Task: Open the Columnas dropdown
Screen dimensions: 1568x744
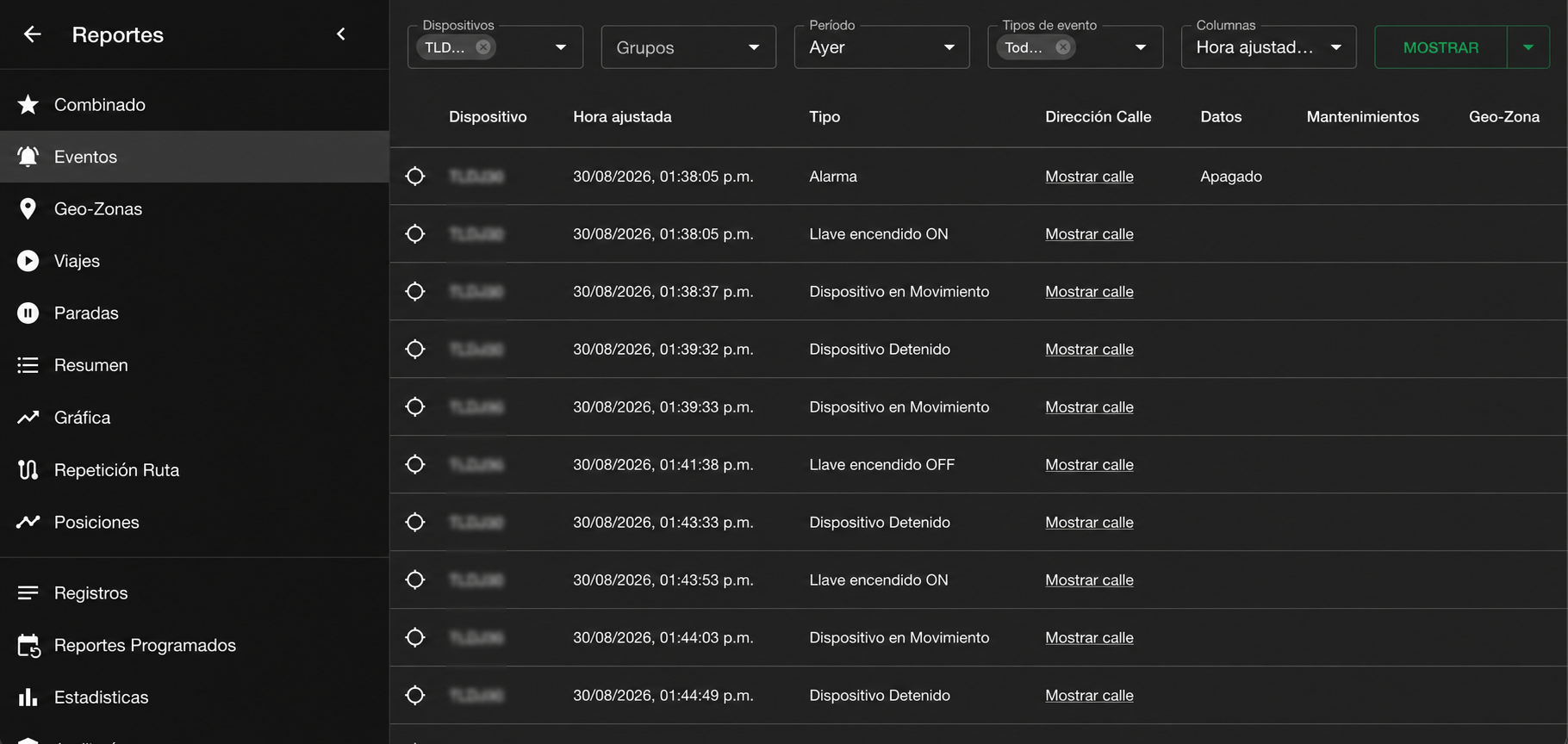Action: click(x=1268, y=47)
